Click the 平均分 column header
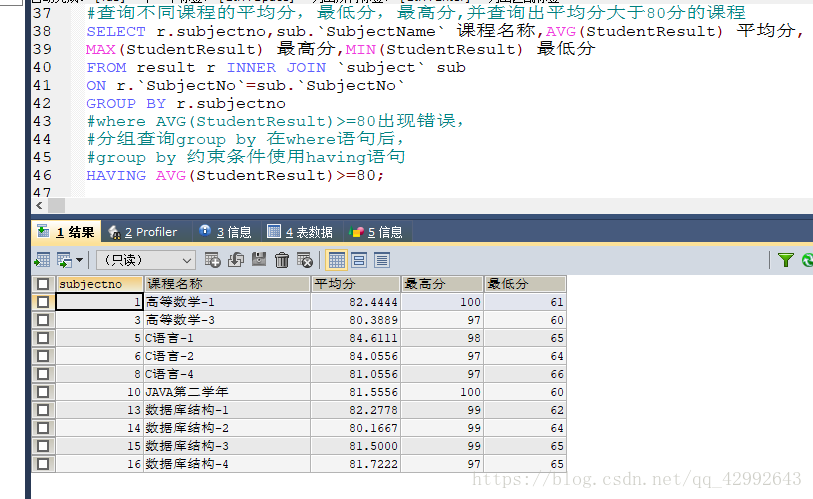The image size is (813, 499). [356, 284]
